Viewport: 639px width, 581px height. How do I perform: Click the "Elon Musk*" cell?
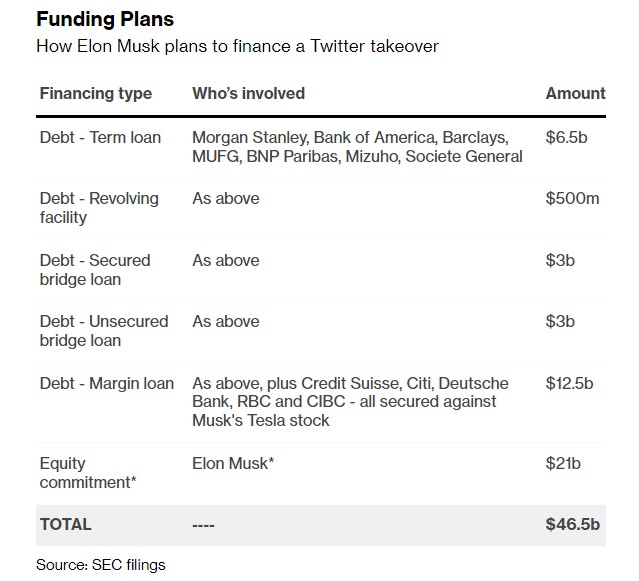(233, 464)
